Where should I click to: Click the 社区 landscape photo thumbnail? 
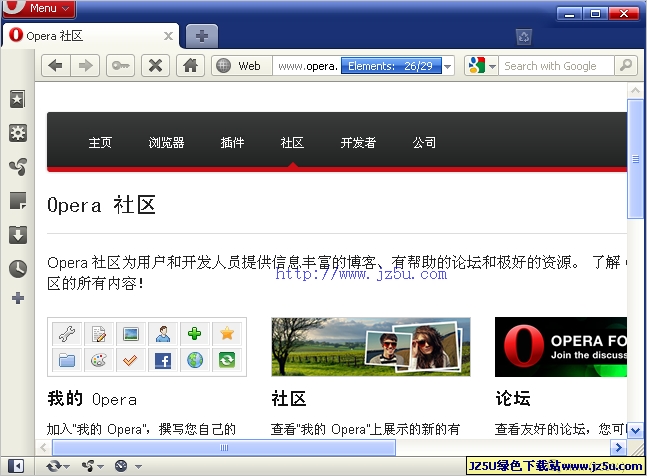(x=371, y=347)
